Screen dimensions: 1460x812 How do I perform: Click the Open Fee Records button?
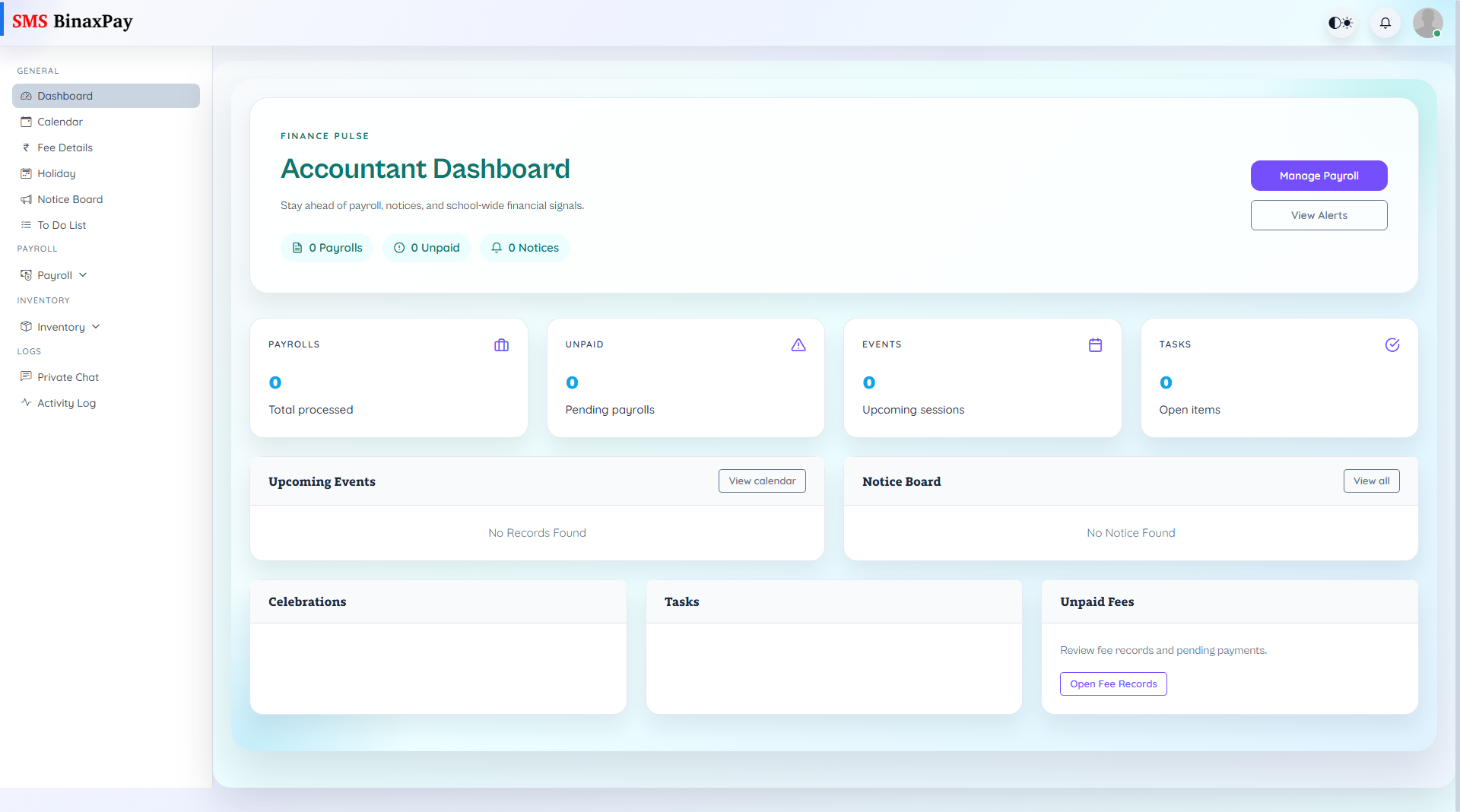[x=1112, y=684]
